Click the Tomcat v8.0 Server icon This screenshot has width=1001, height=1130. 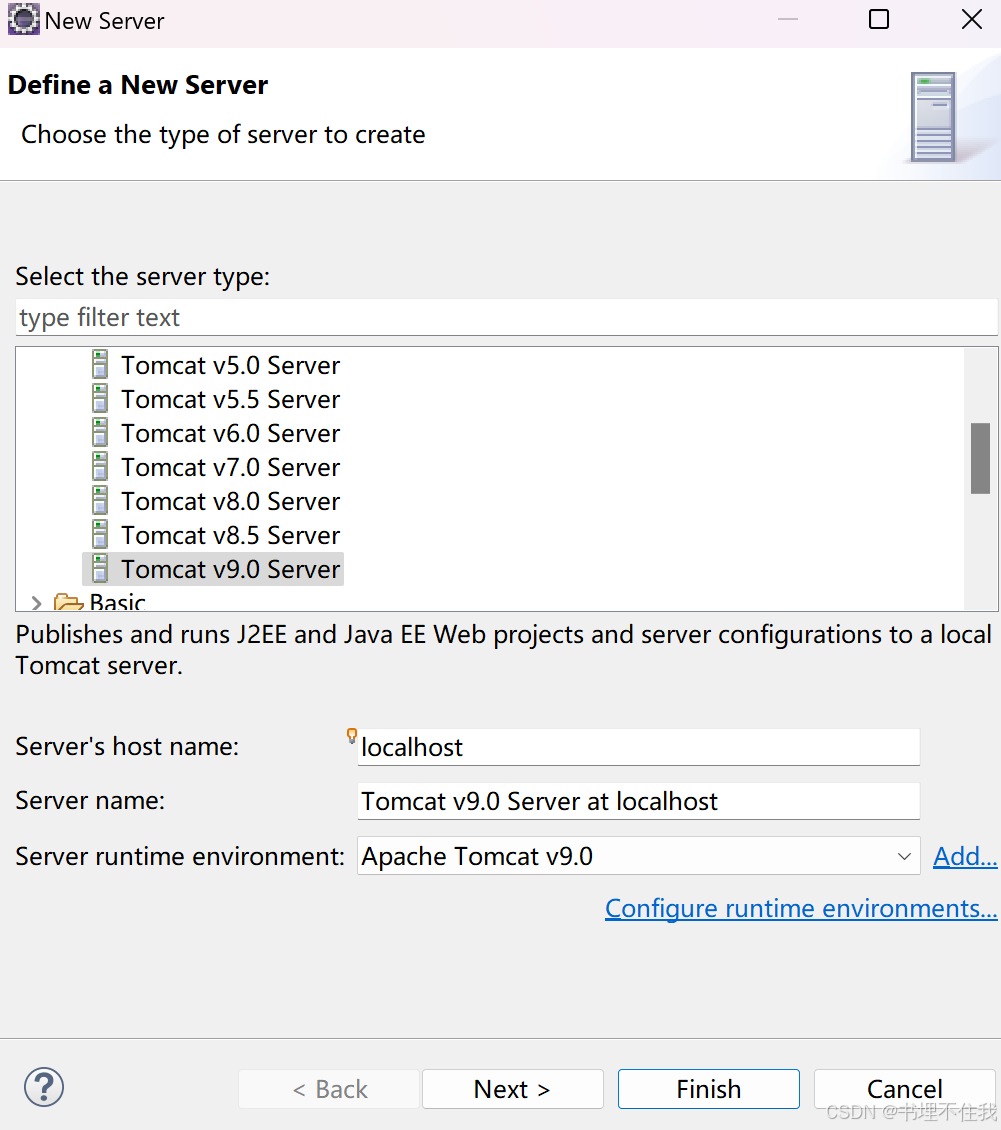pos(100,500)
